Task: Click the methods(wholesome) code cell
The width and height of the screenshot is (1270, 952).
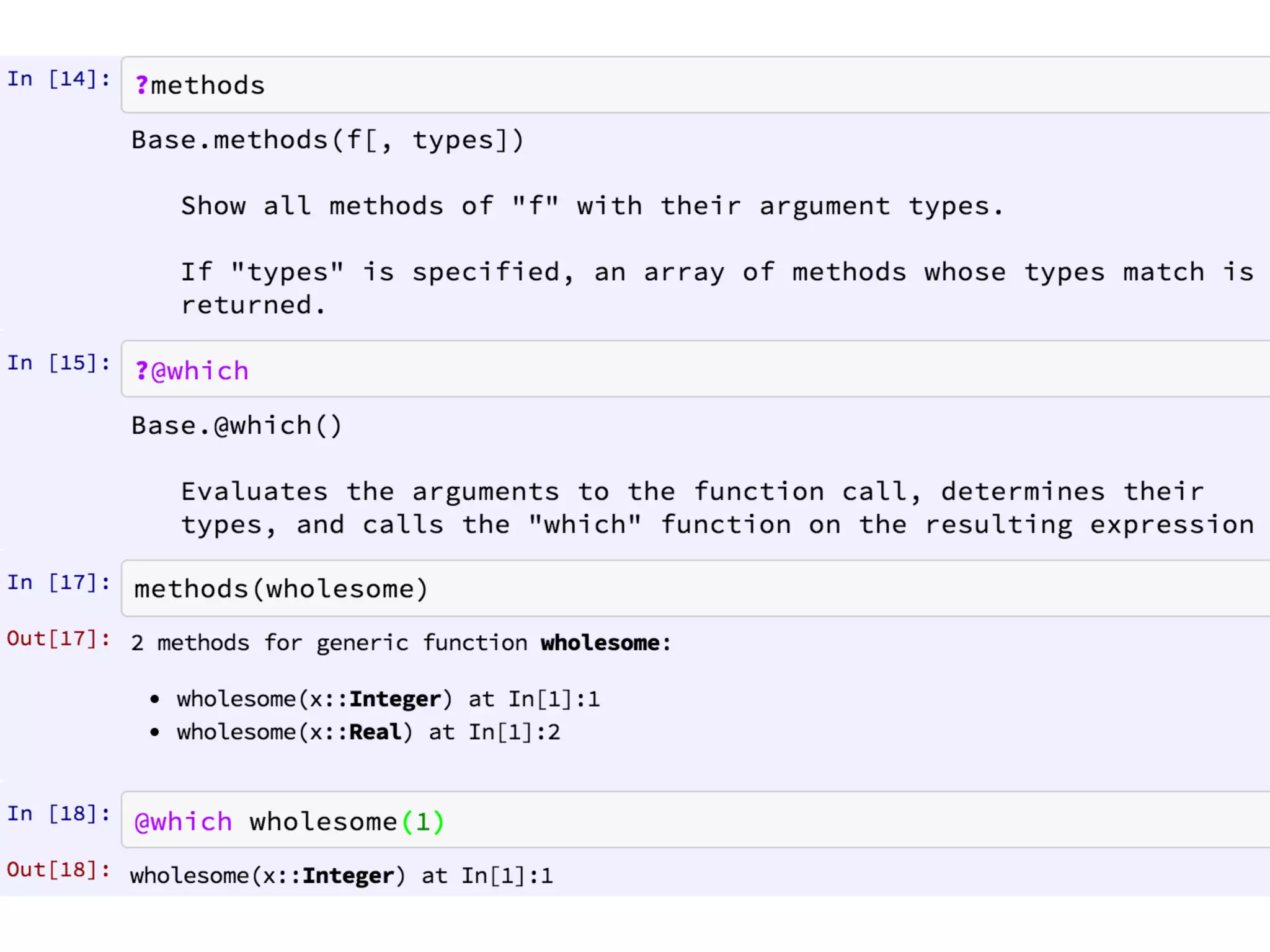Action: pos(682,589)
